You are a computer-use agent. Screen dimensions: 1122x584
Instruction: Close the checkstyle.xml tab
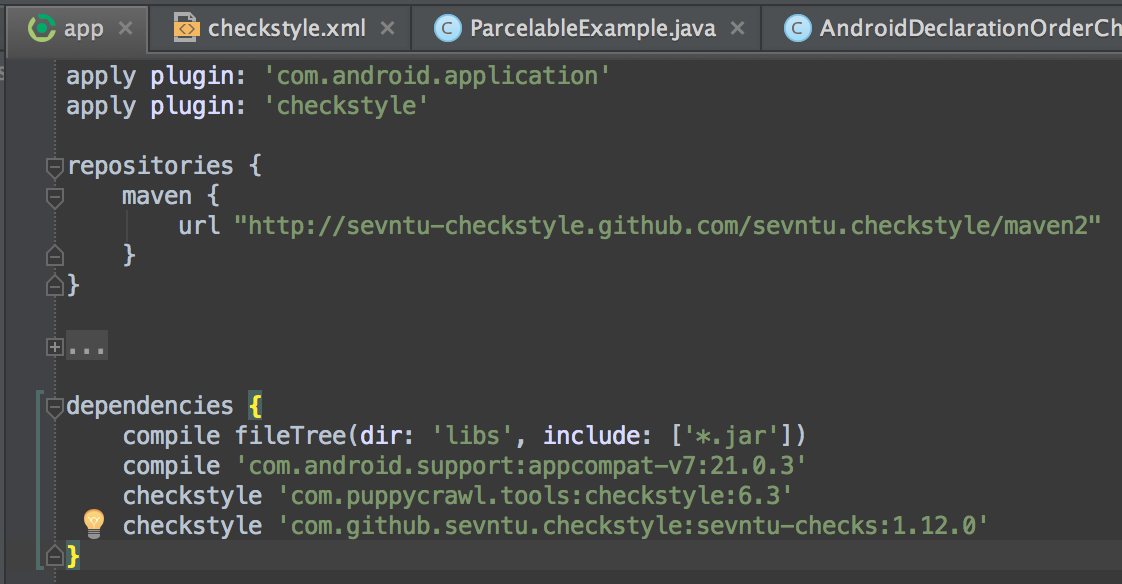pos(388,28)
